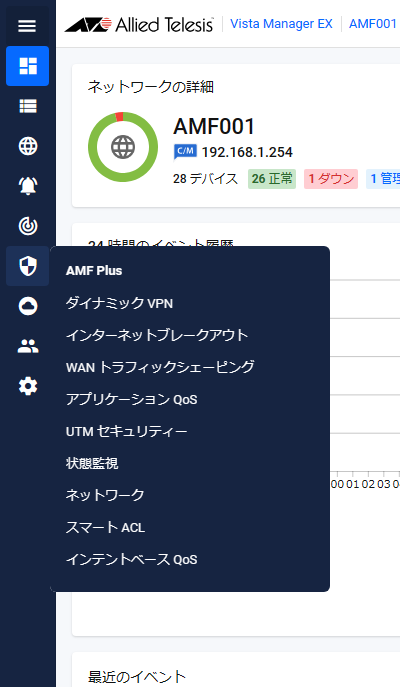The width and height of the screenshot is (400, 687).
Task: Open user management people icon
Action: point(28,346)
